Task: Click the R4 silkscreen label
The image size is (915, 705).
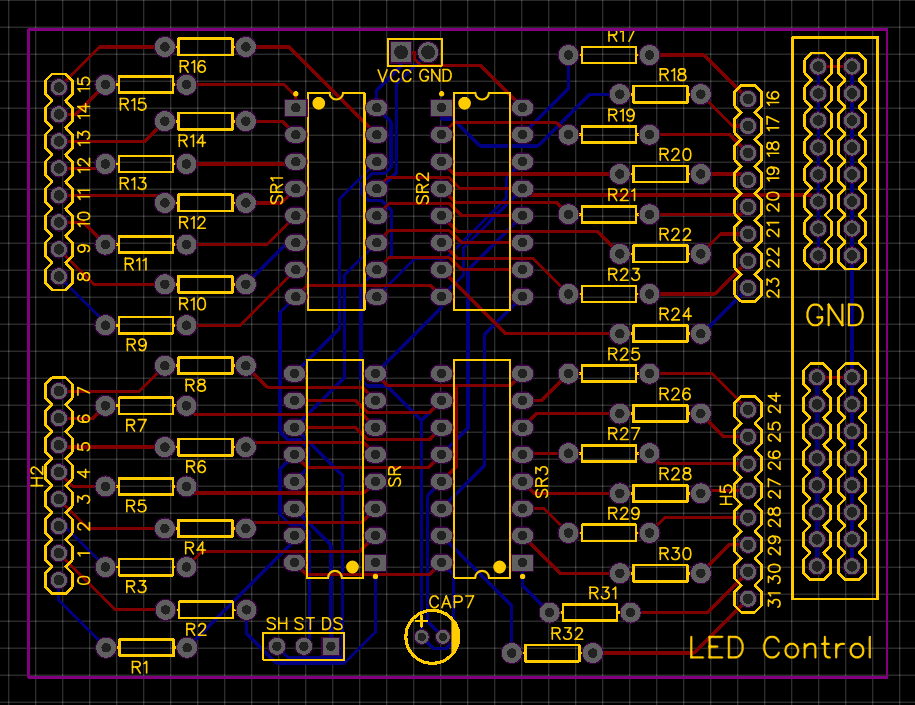Action: [x=195, y=548]
